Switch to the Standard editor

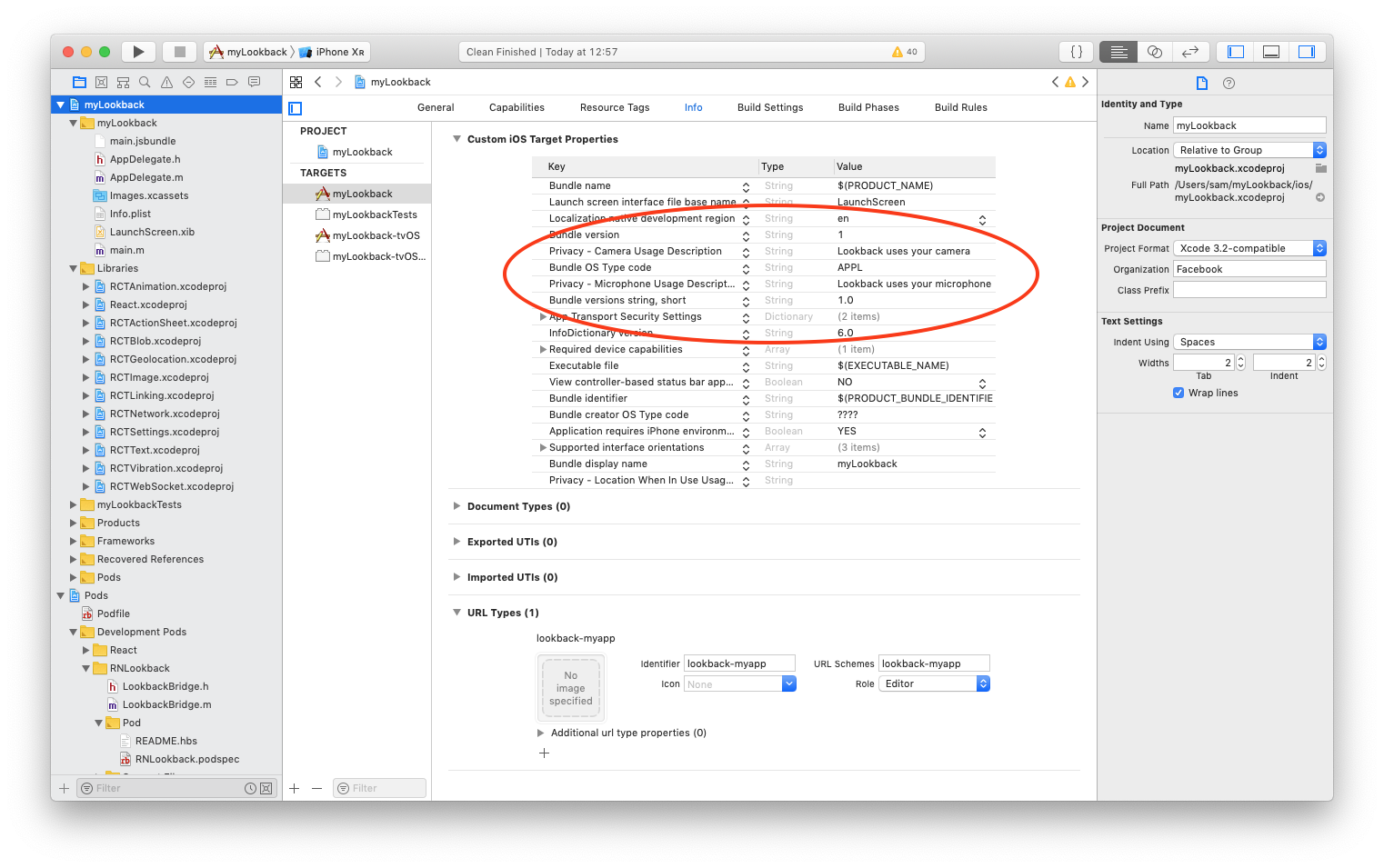coord(1118,52)
